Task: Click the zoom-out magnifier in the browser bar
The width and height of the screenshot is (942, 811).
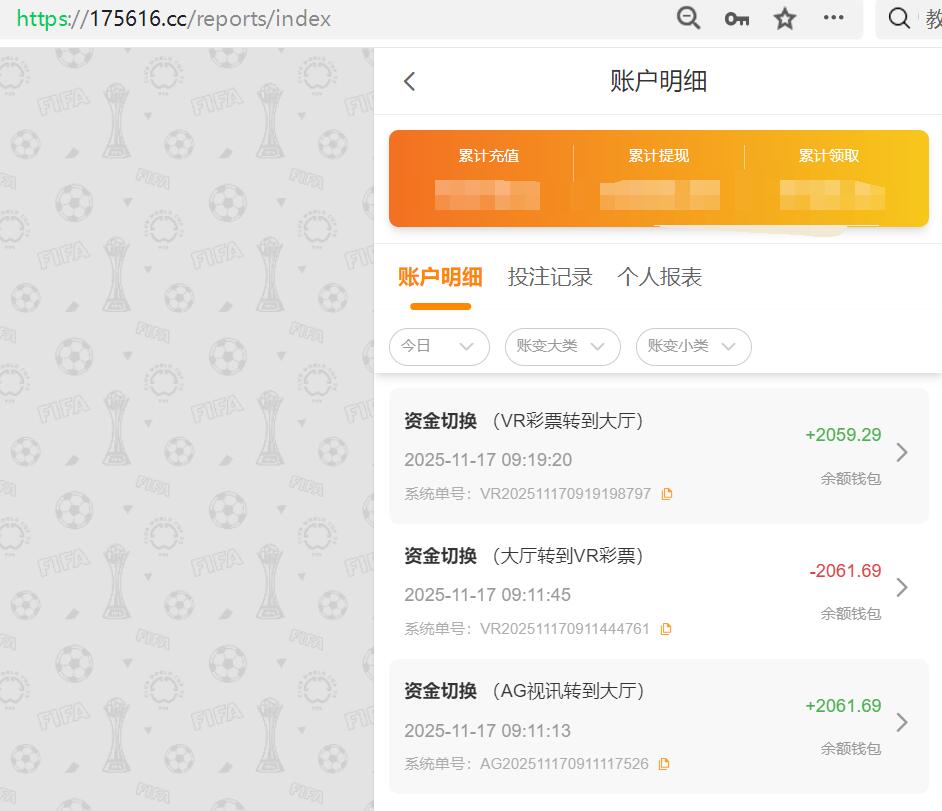Action: pos(688,18)
